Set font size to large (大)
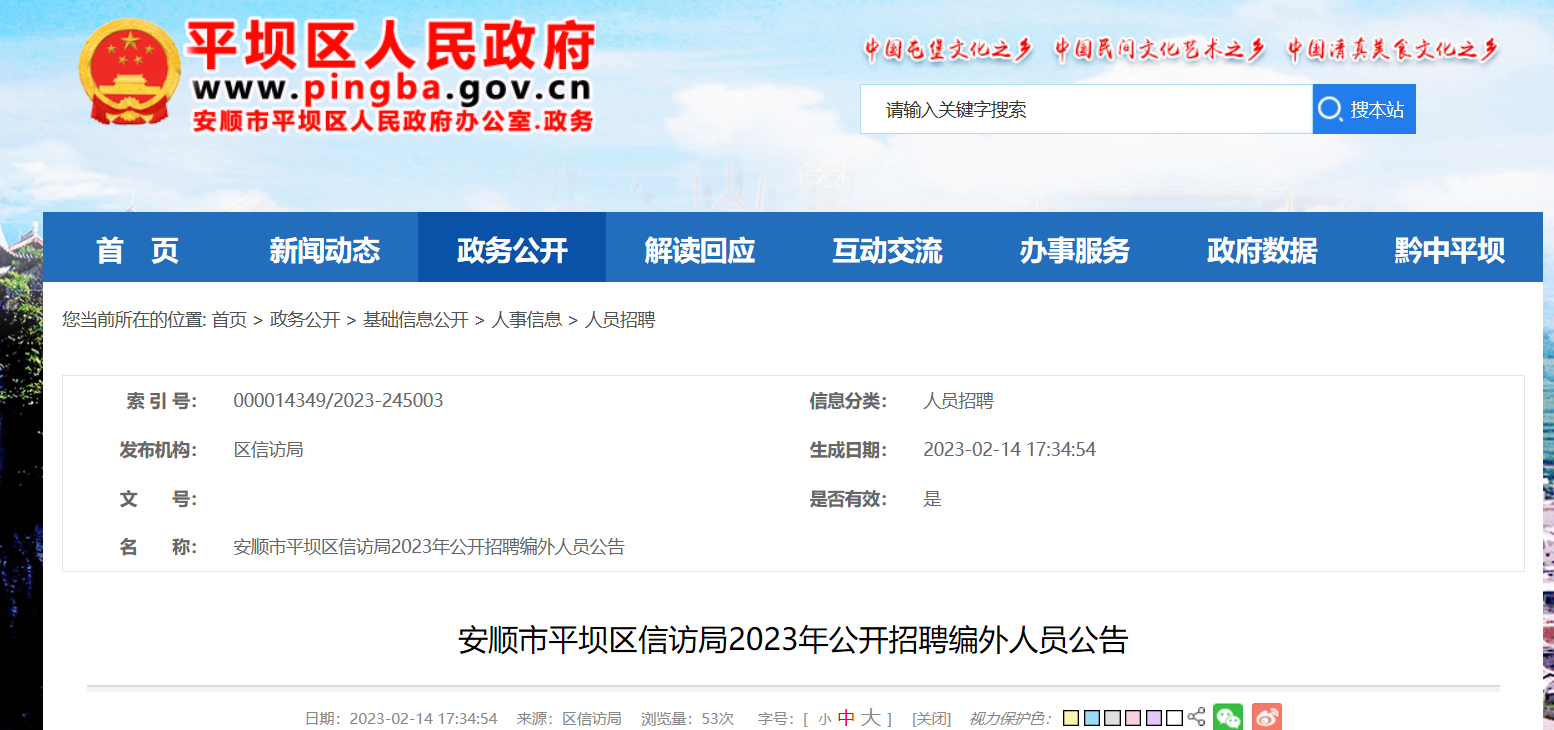This screenshot has width=1554, height=730. 871,717
